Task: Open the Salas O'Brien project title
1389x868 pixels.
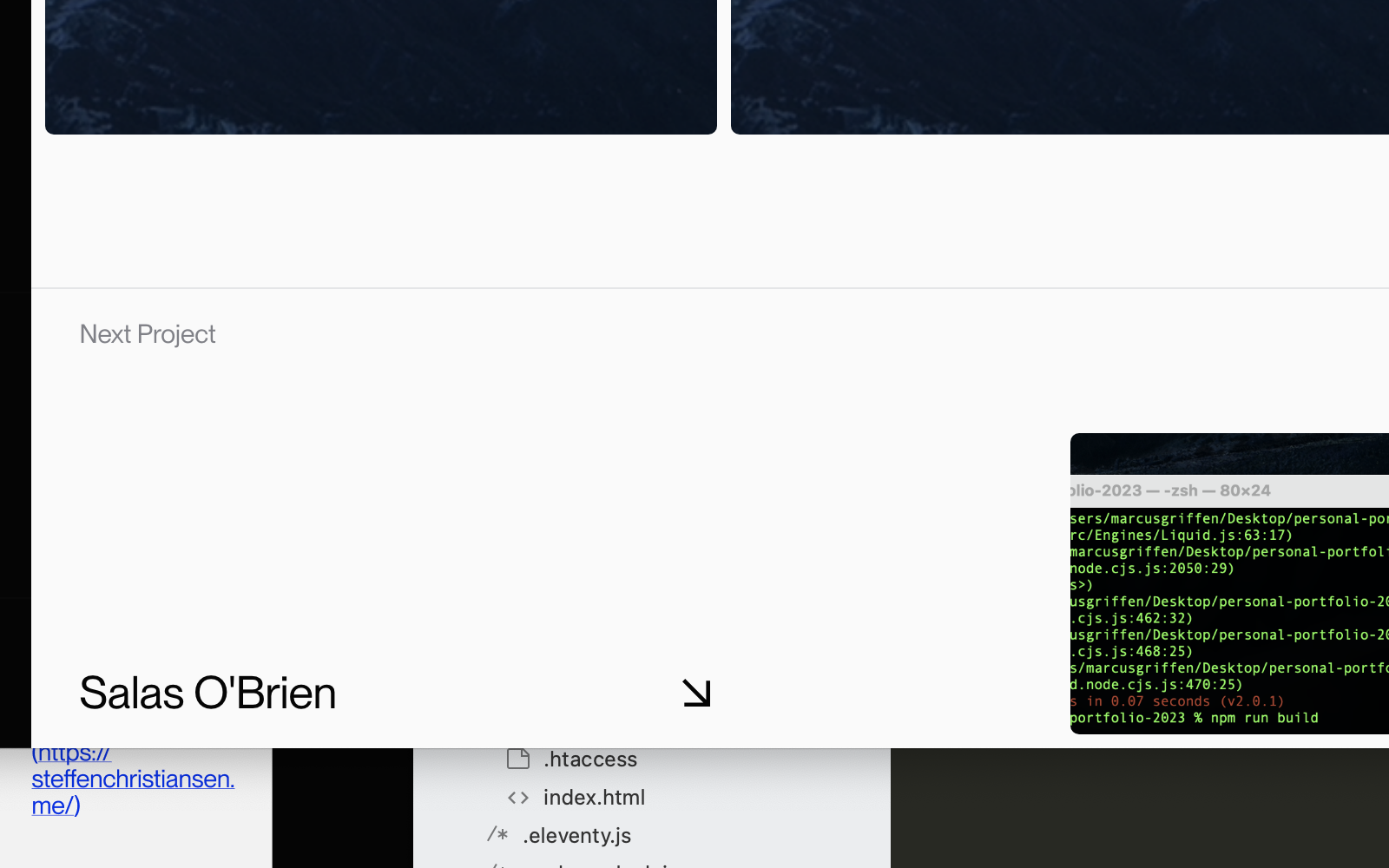Action: (x=207, y=693)
